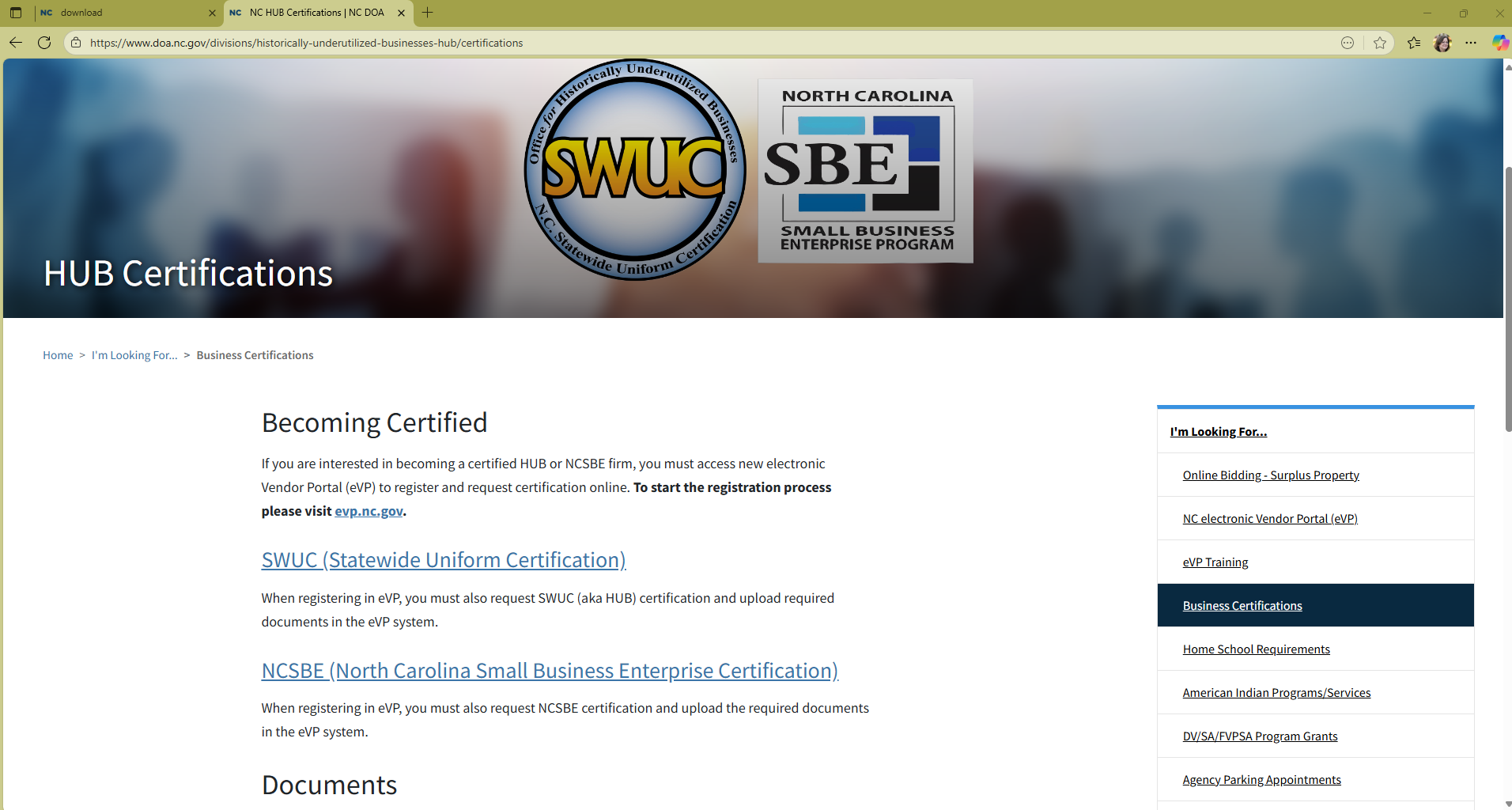The width and height of the screenshot is (1512, 810).
Task: Click the browser Back arrow button
Action: click(16, 43)
